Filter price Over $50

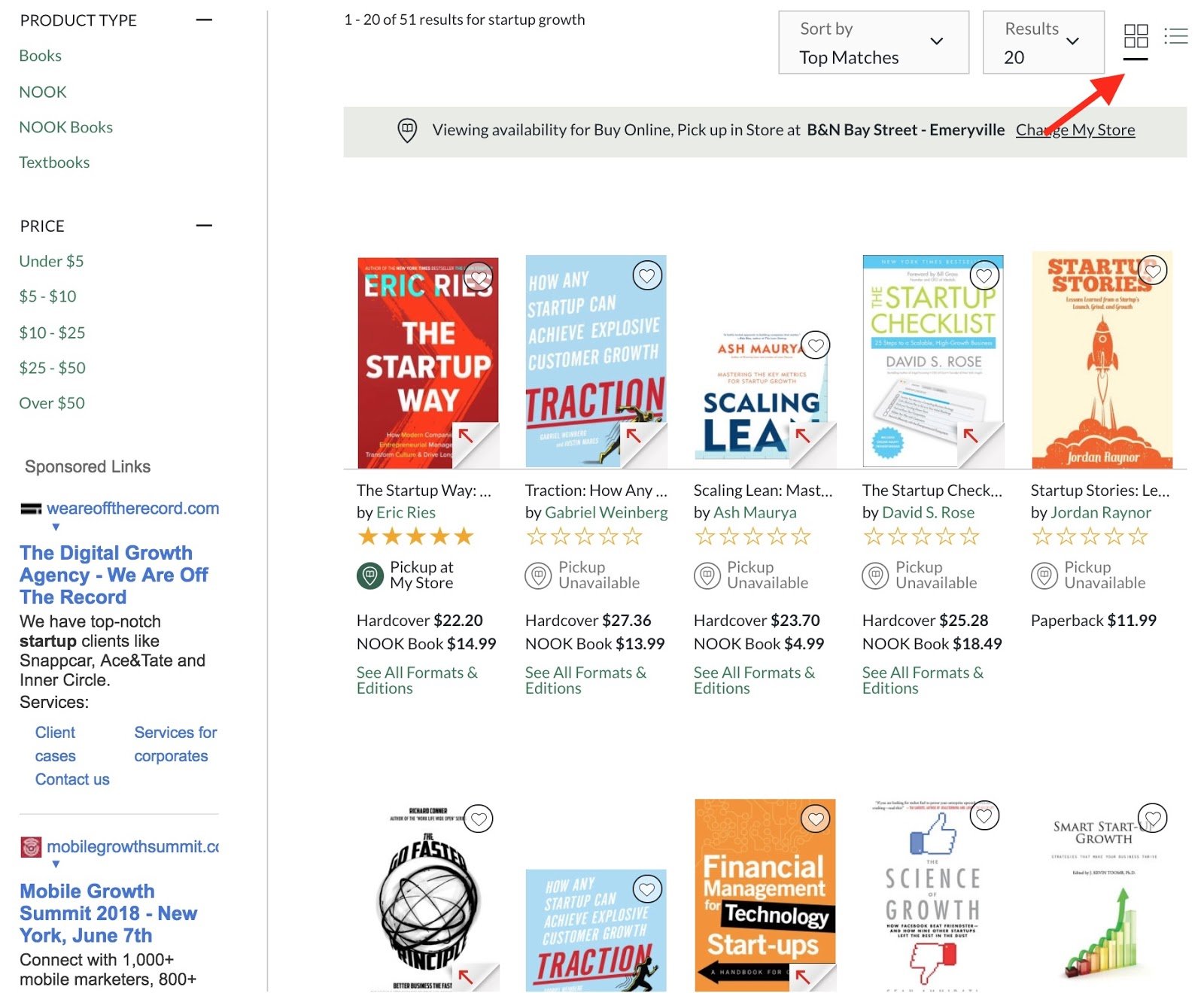point(52,403)
